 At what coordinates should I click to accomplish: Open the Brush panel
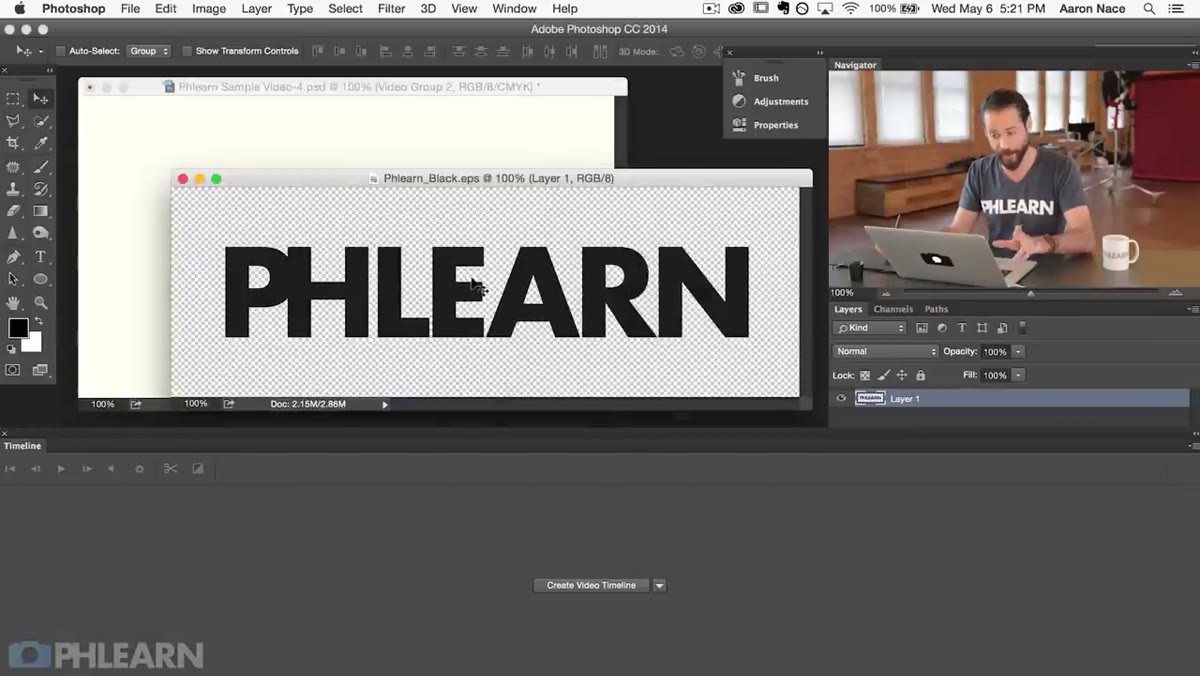coord(766,77)
